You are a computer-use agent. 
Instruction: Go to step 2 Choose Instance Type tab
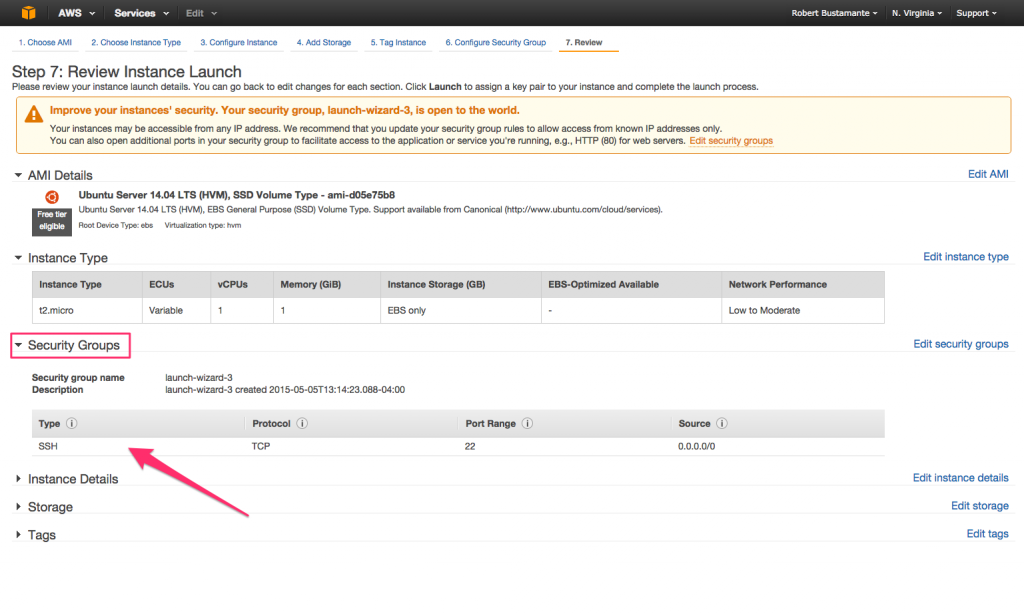click(x=136, y=42)
